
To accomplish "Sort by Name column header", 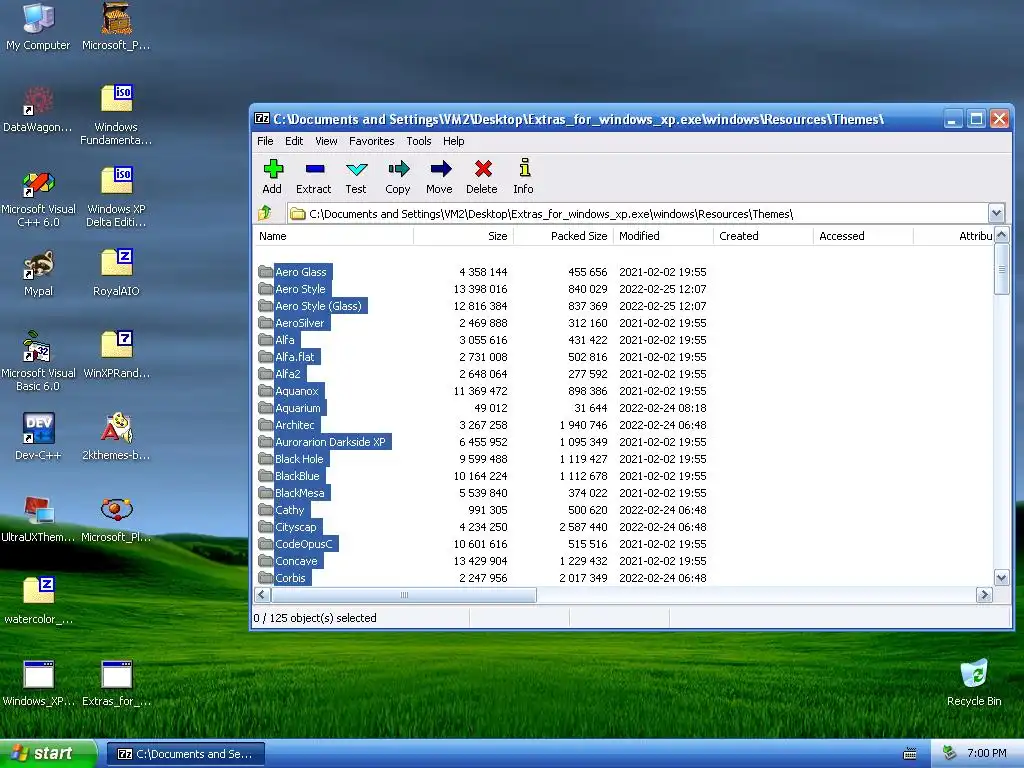I will pos(333,236).
